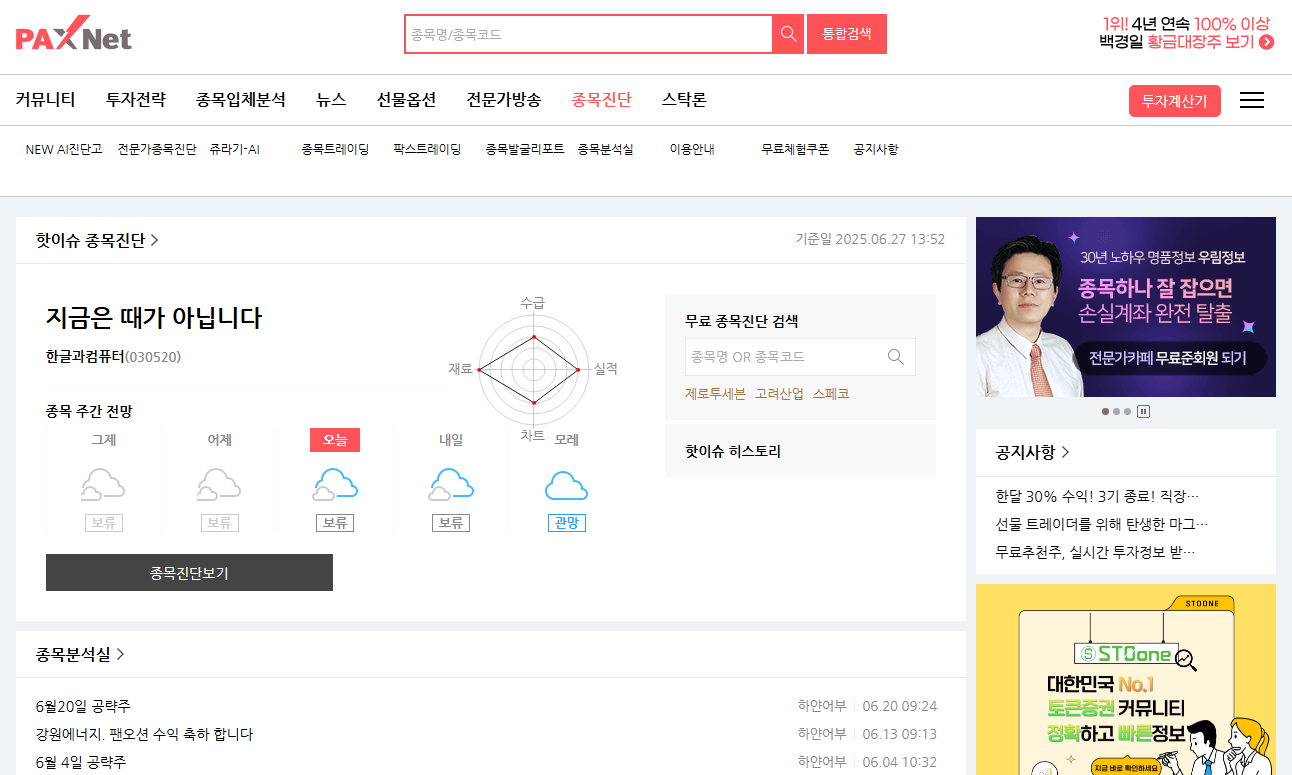Go to 전문가종목진단 submenu
This screenshot has height=775, width=1292.
pyautogui.click(x=157, y=149)
